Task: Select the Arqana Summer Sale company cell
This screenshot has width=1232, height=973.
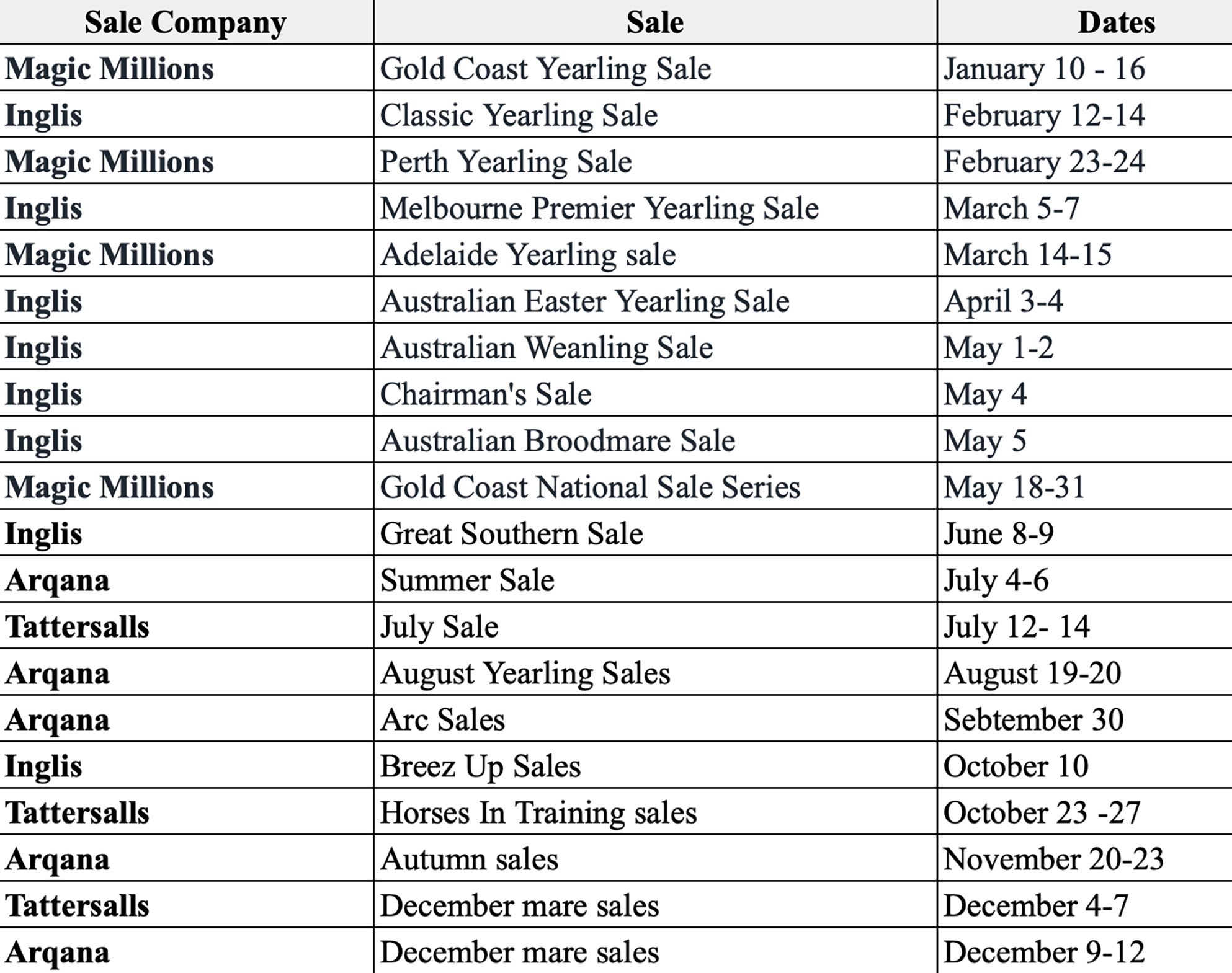Action: point(186,579)
